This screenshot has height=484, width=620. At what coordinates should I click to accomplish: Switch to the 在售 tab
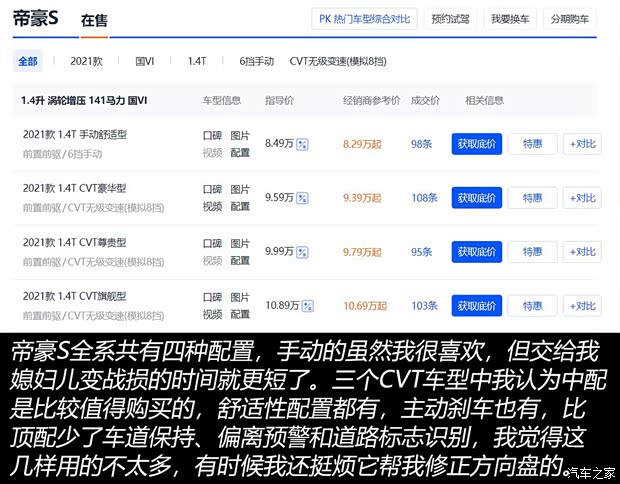pyautogui.click(x=94, y=20)
